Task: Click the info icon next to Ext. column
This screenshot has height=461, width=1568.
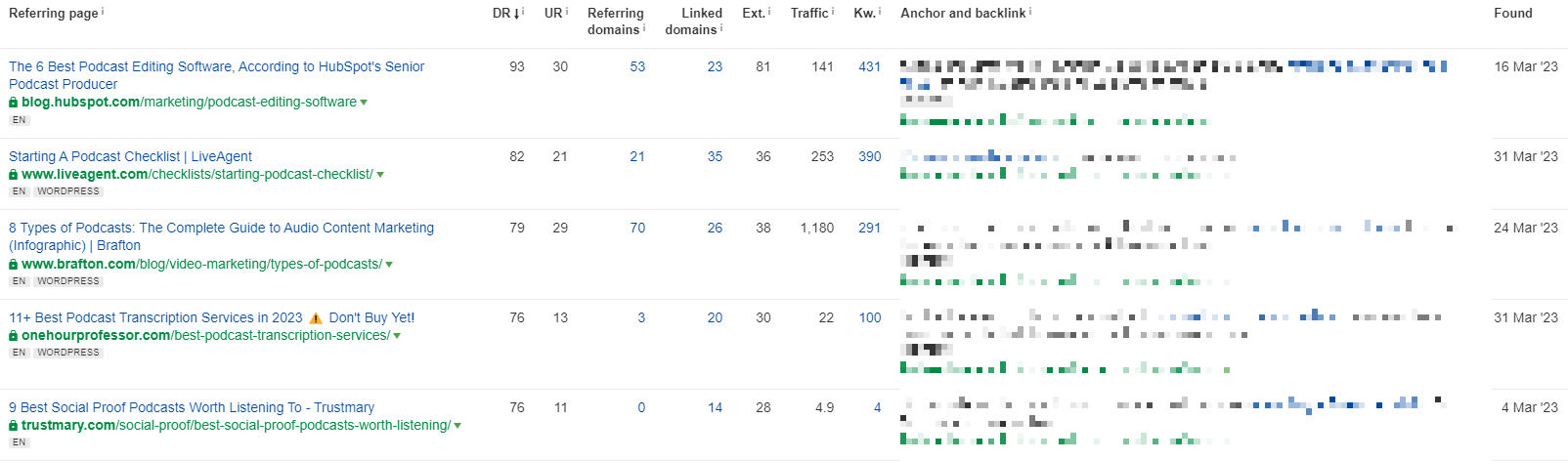Action: [769, 11]
